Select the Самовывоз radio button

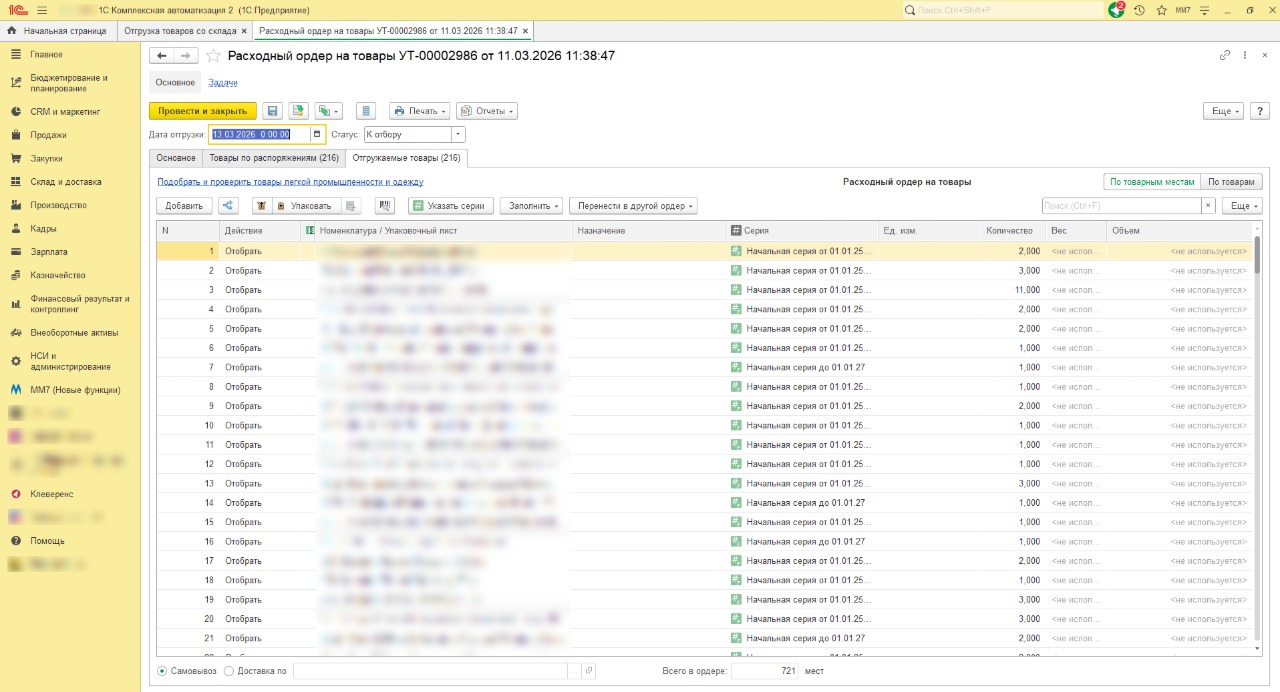[162, 671]
